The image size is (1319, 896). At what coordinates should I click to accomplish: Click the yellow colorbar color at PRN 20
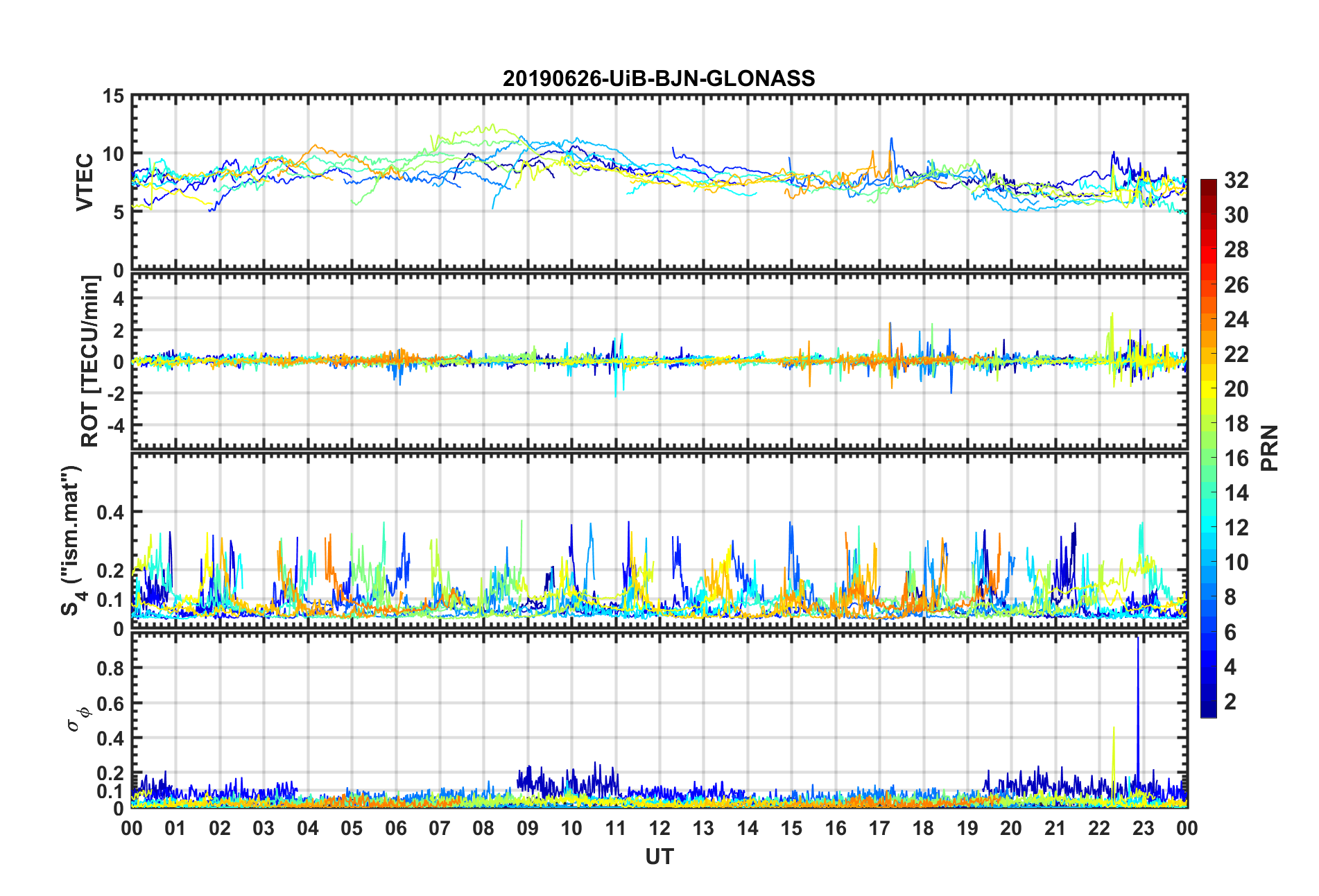pyautogui.click(x=1209, y=389)
